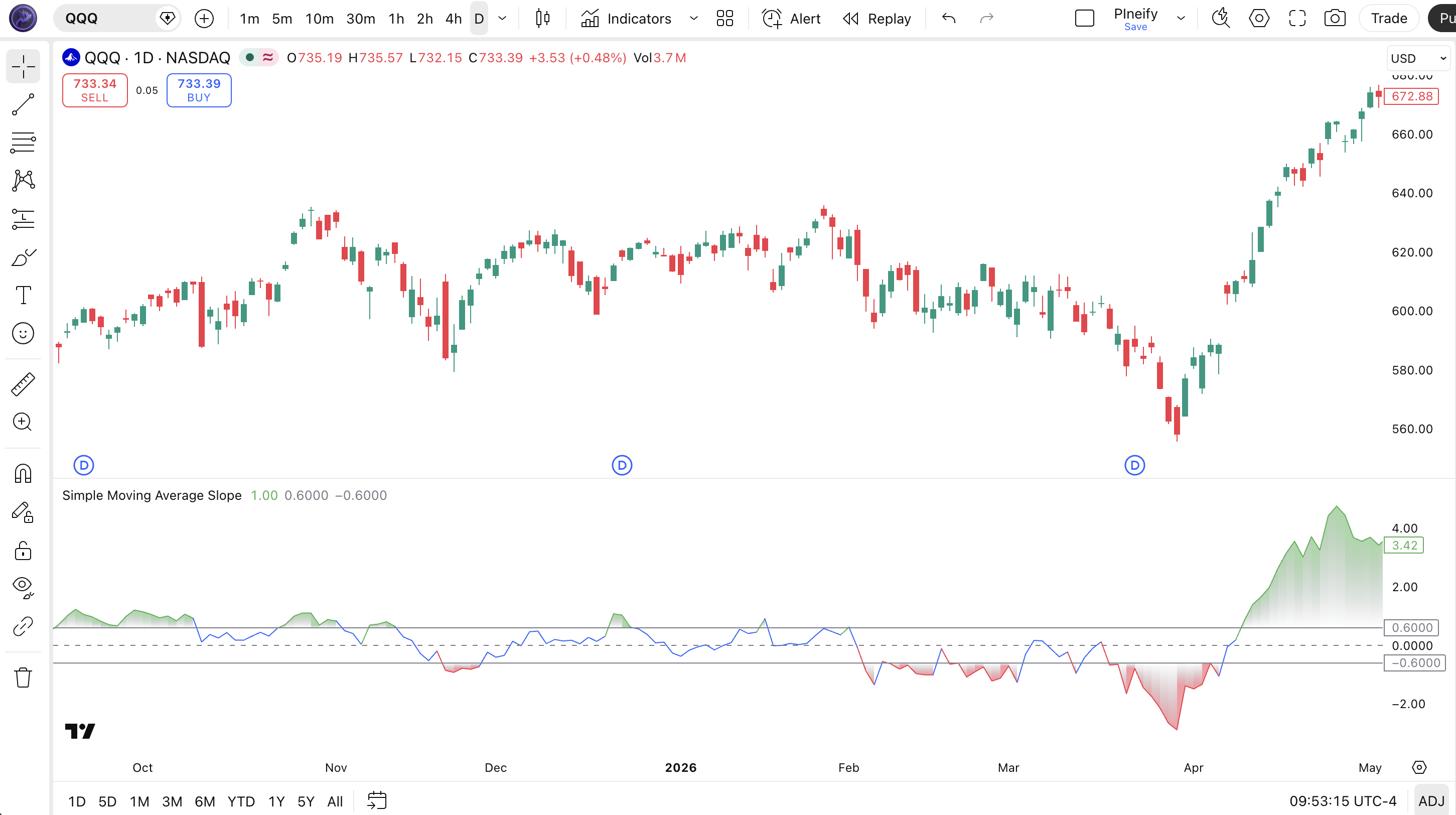
Task: Click the dividend D marker near March
Action: click(x=1134, y=466)
